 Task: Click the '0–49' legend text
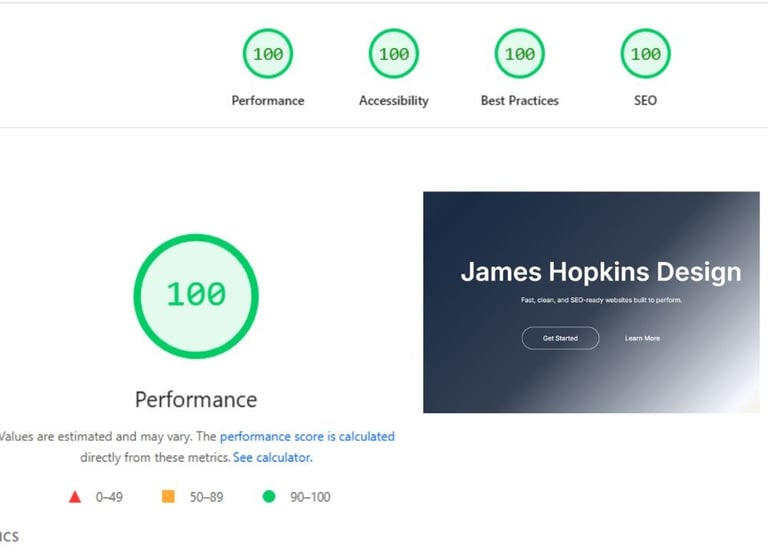point(109,497)
